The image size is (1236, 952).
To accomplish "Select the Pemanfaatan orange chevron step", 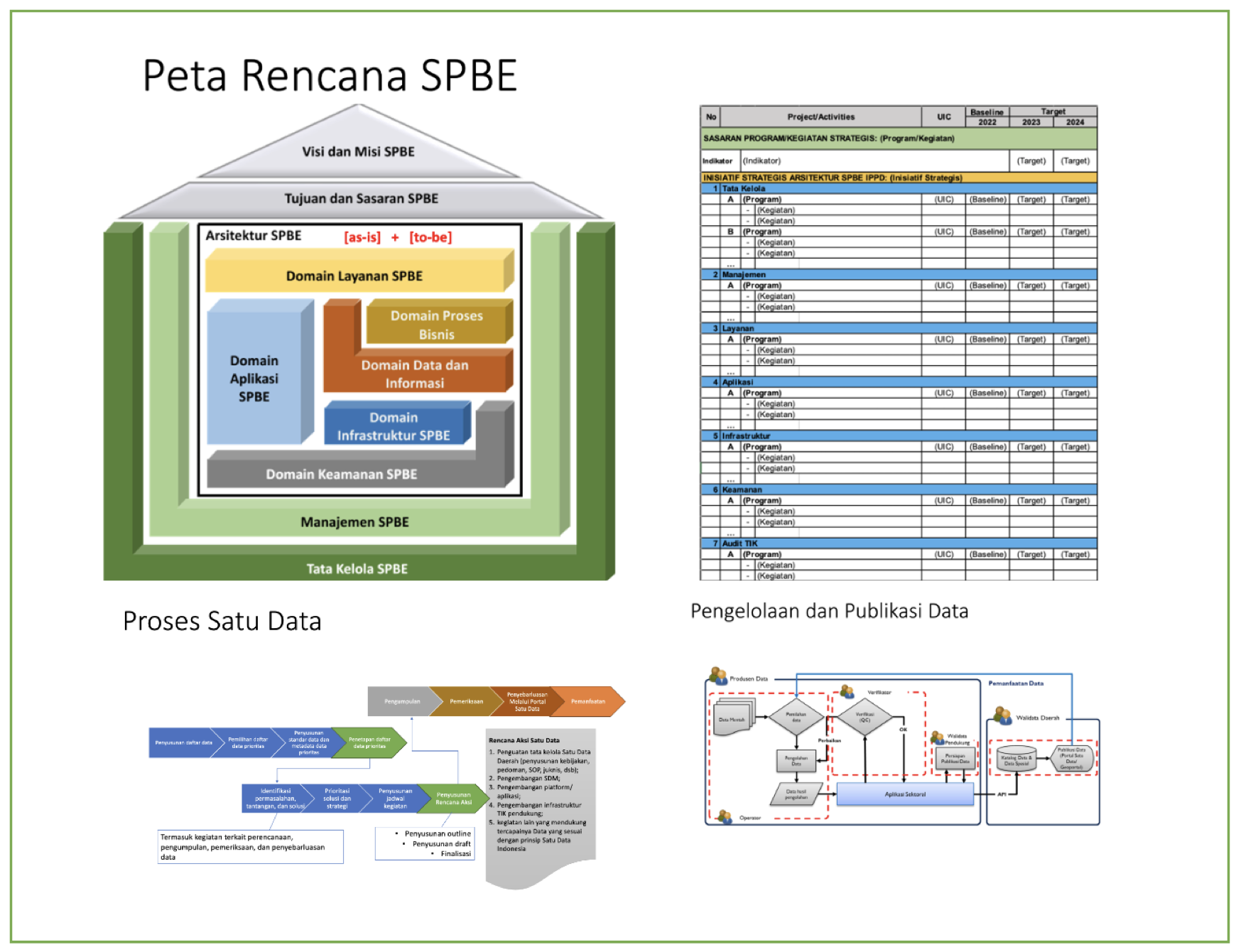I will (588, 701).
